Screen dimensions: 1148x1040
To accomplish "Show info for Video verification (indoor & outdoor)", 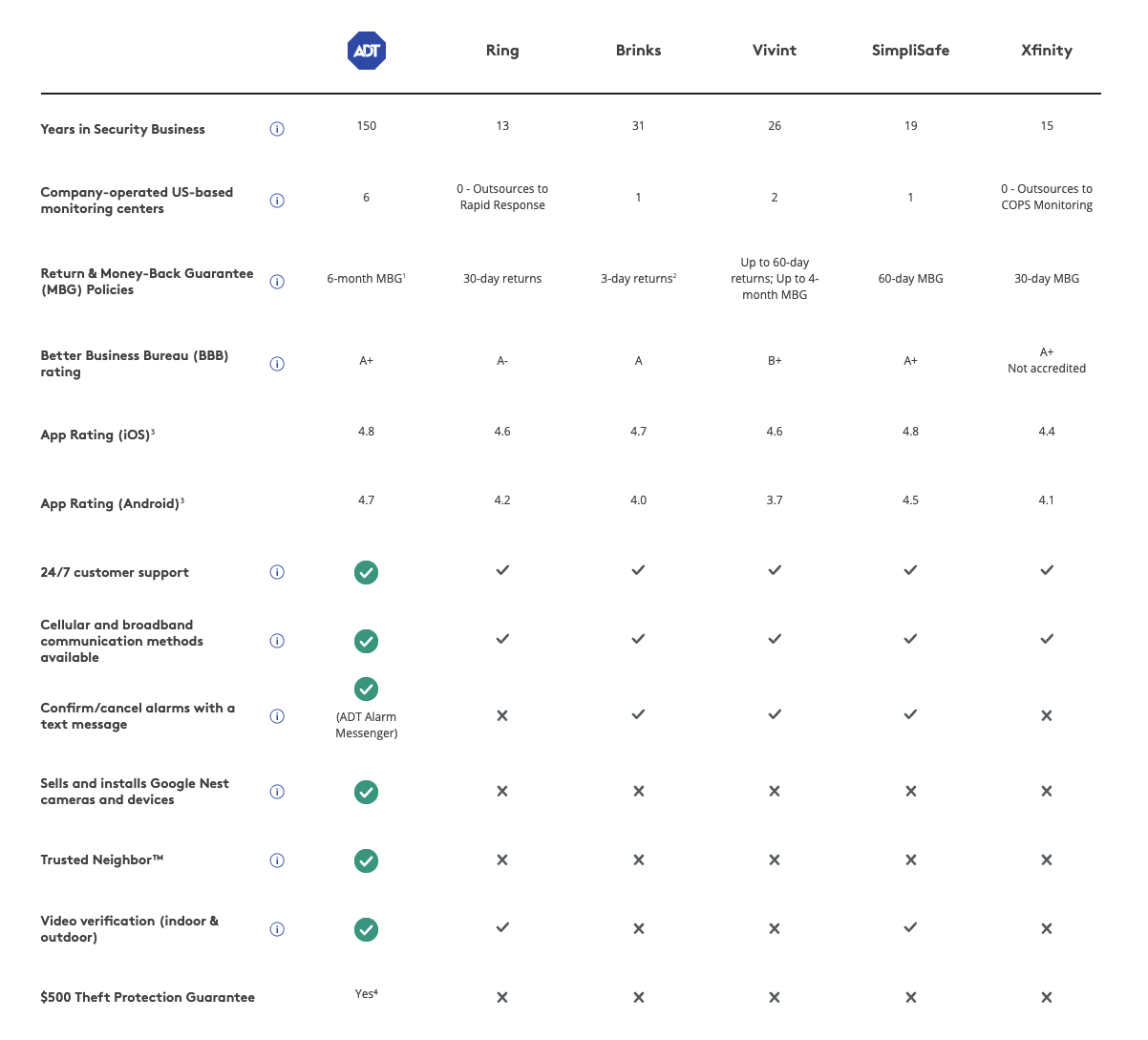I will [x=277, y=929].
